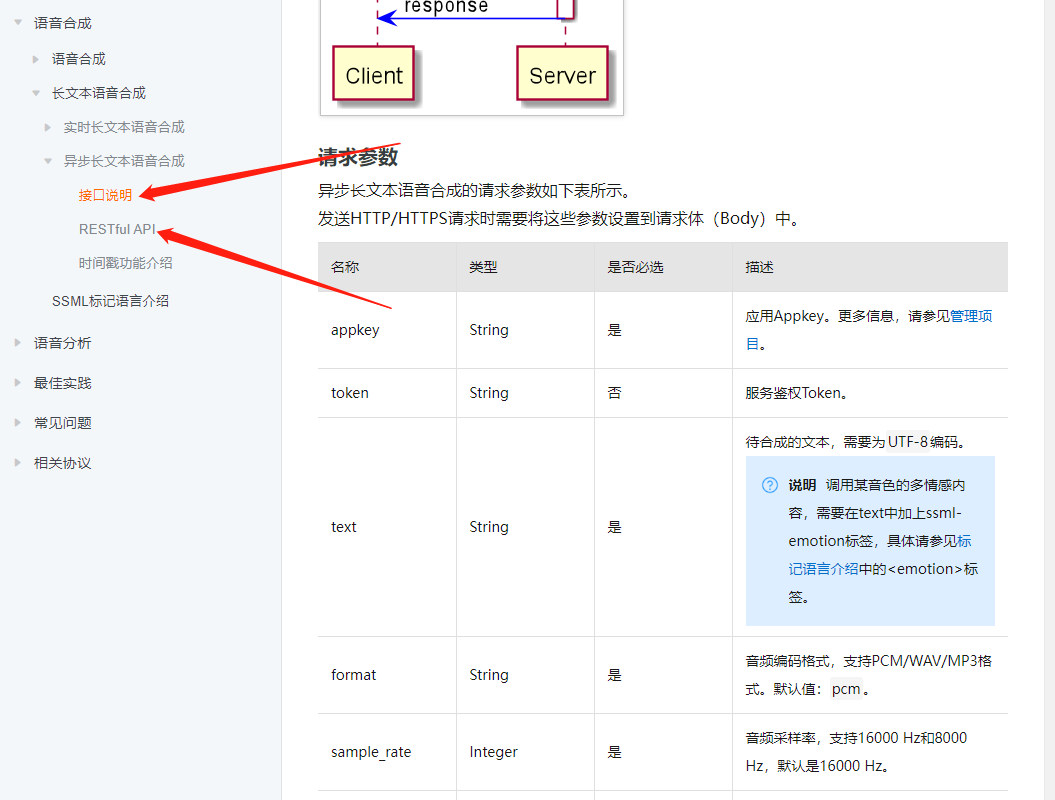Collapse the top-level 语音合成 section arrow

click(18, 22)
